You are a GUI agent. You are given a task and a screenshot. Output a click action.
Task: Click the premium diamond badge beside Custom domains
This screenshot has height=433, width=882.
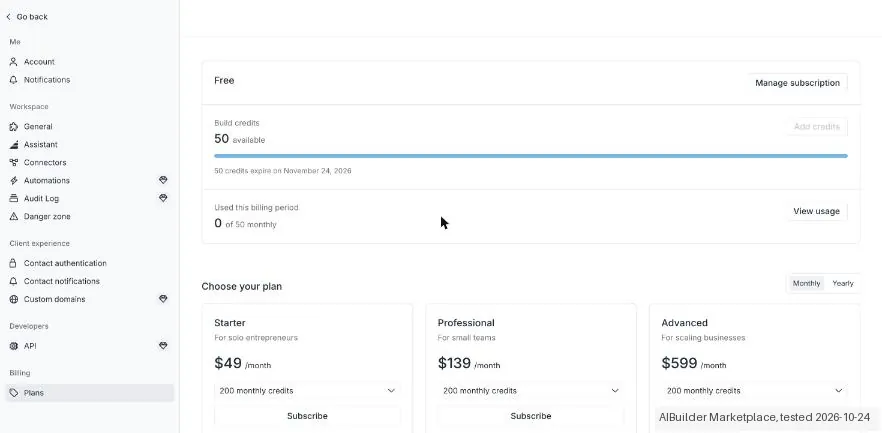(x=163, y=299)
